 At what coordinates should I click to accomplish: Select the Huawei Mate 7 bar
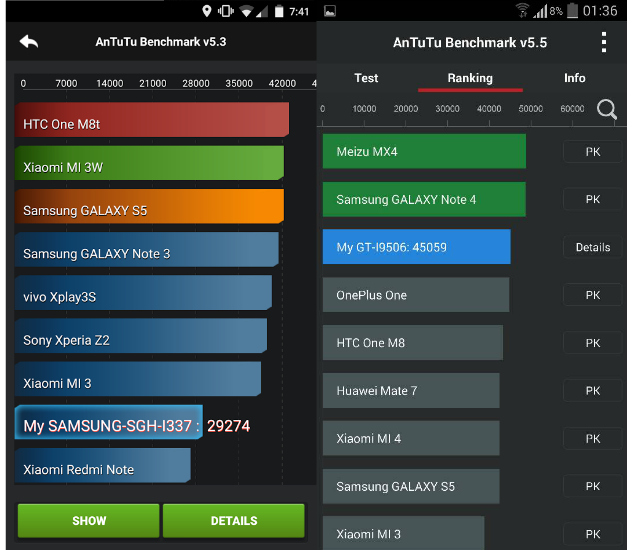point(411,390)
